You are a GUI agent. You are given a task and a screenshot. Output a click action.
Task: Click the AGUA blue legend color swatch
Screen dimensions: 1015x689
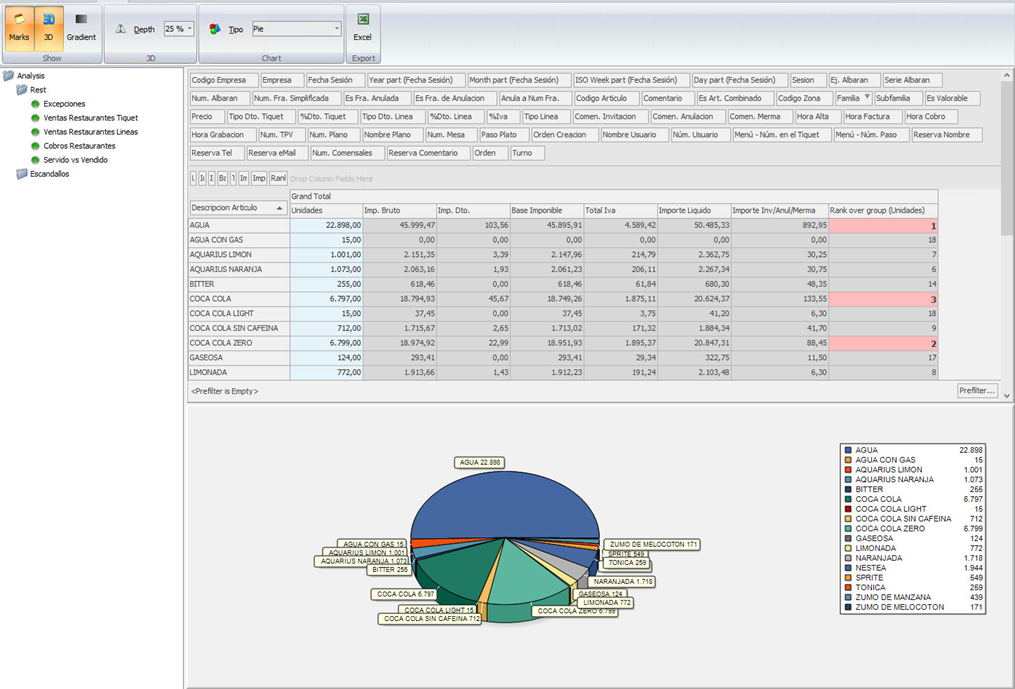(848, 450)
